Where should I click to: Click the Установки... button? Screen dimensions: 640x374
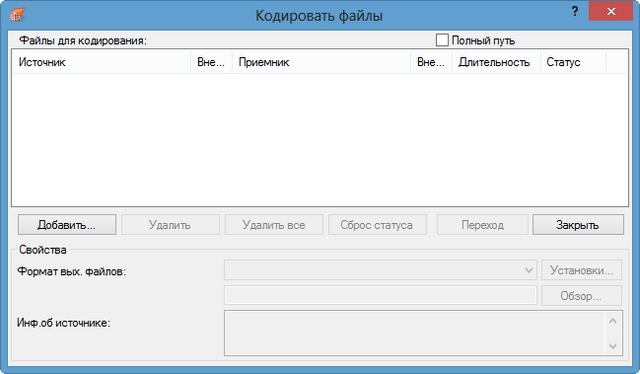click(x=582, y=270)
